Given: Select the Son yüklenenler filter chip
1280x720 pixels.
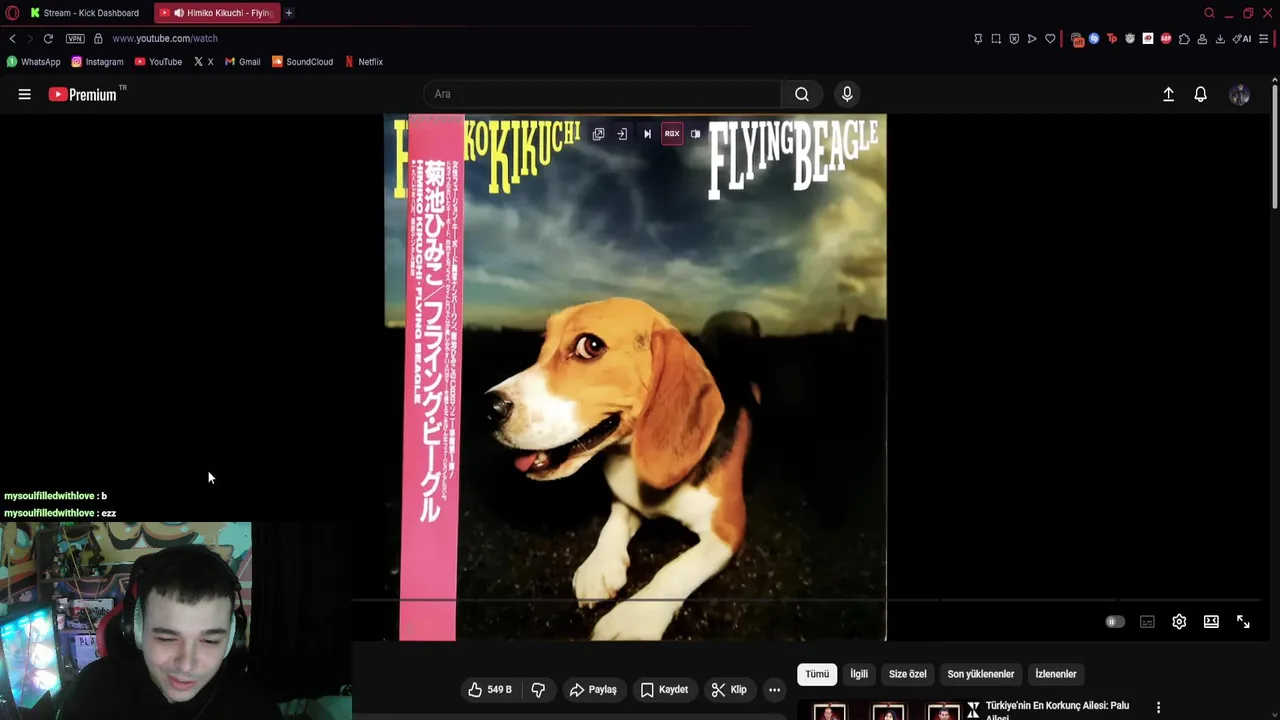Looking at the screenshot, I should point(981,674).
